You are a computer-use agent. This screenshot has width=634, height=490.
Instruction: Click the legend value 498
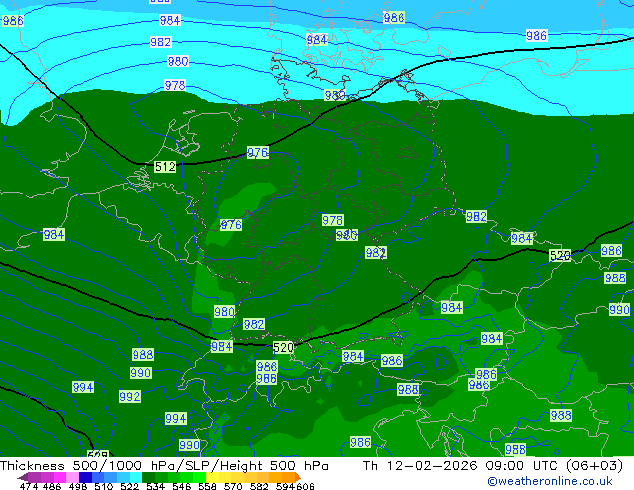pos(78,486)
